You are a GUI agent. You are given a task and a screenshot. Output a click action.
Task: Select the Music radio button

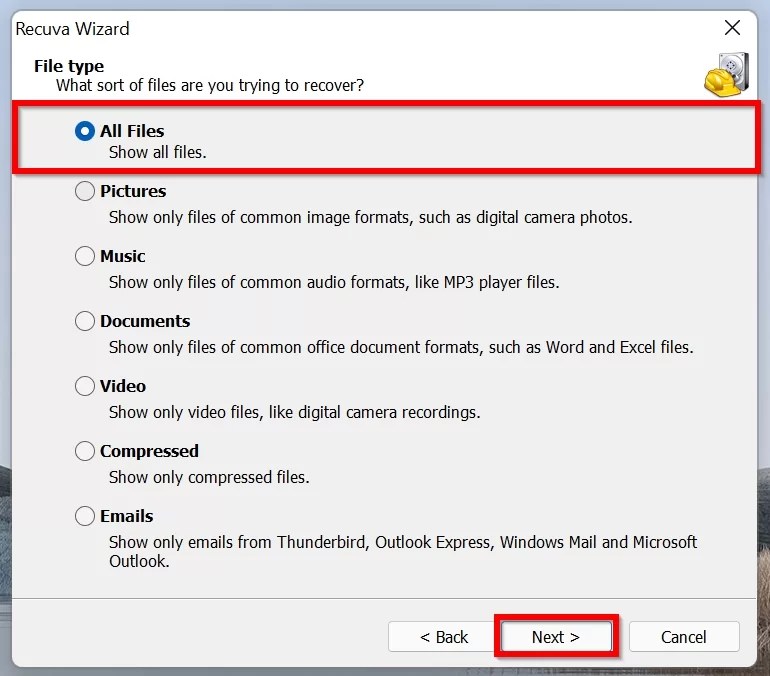84,256
